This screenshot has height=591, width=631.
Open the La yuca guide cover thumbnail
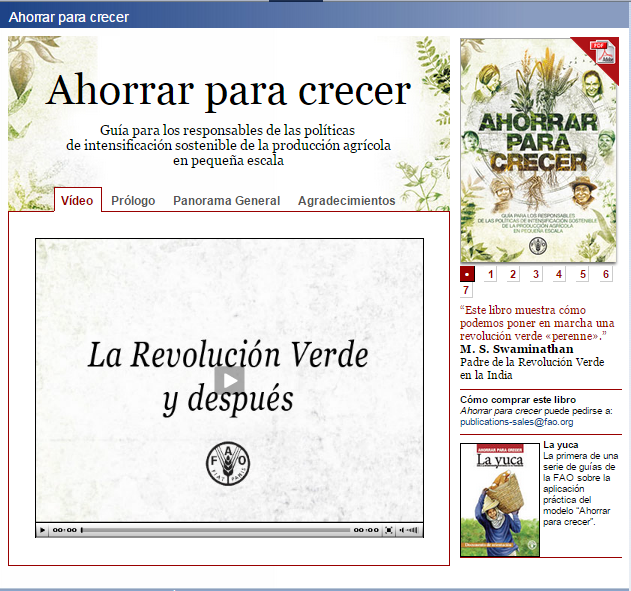[499, 500]
